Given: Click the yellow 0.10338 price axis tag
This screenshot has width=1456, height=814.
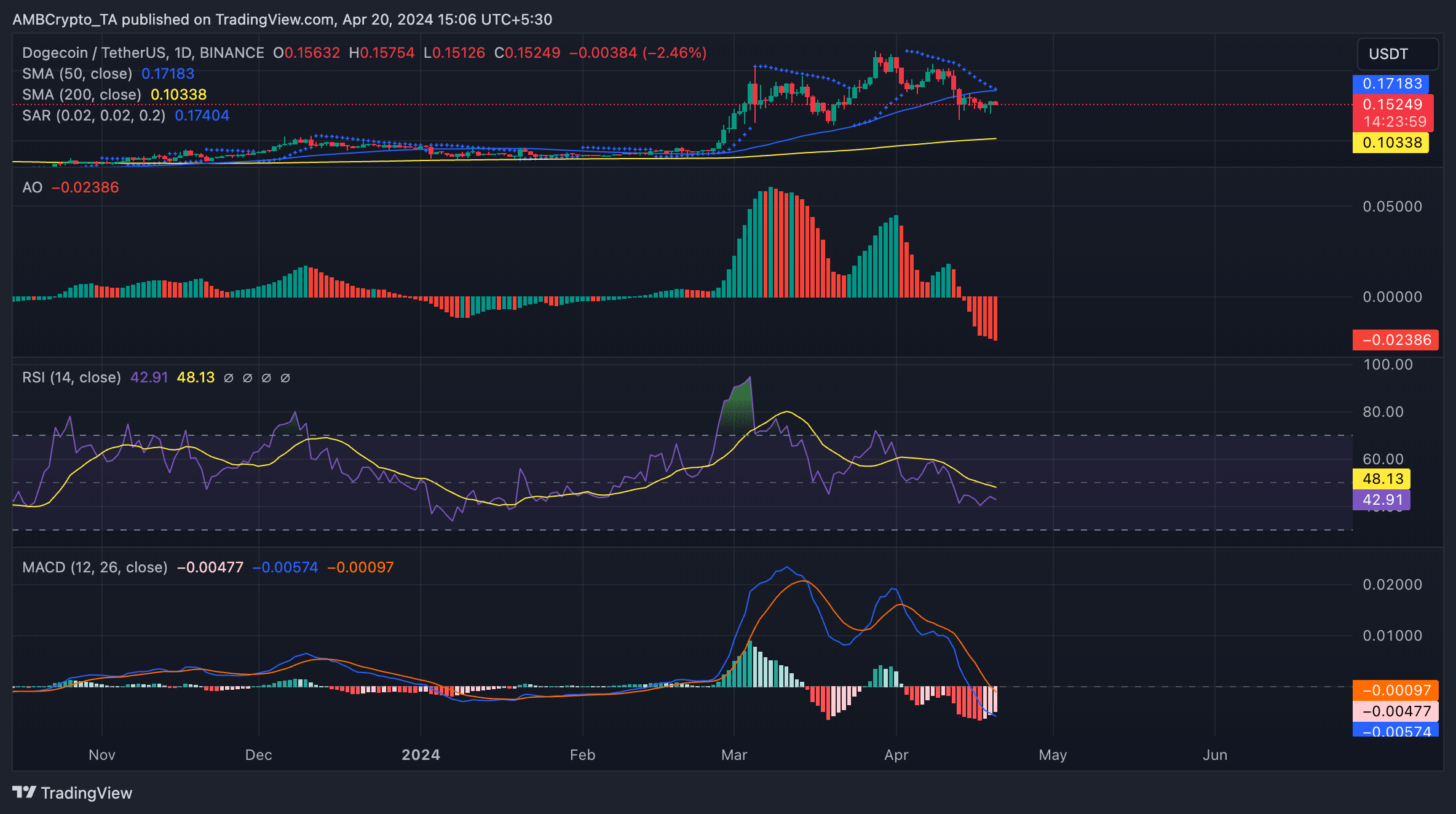Looking at the screenshot, I should pyautogui.click(x=1391, y=143).
